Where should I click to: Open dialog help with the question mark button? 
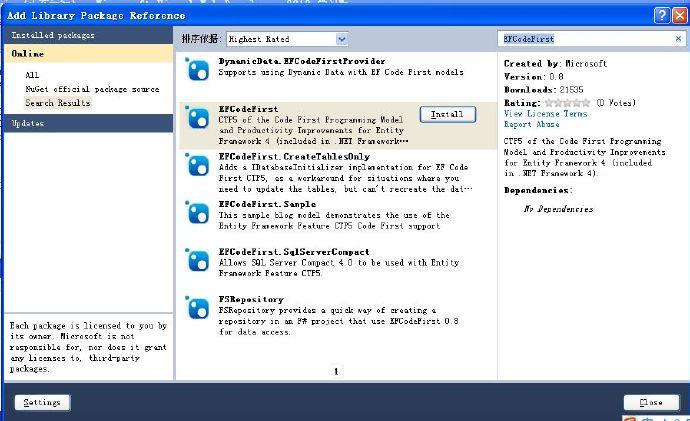tap(662, 15)
